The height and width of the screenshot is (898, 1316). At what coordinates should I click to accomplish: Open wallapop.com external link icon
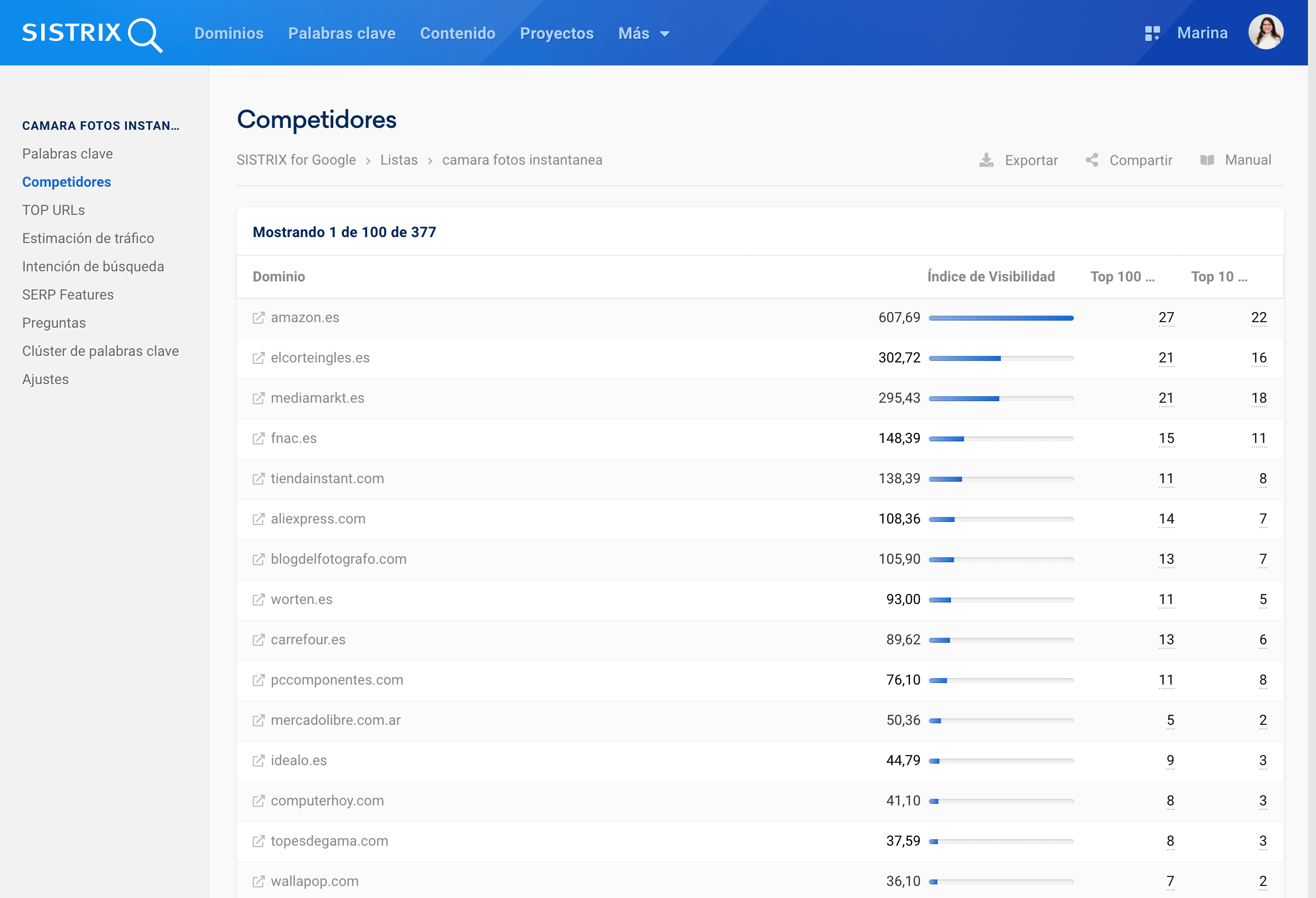click(x=258, y=881)
